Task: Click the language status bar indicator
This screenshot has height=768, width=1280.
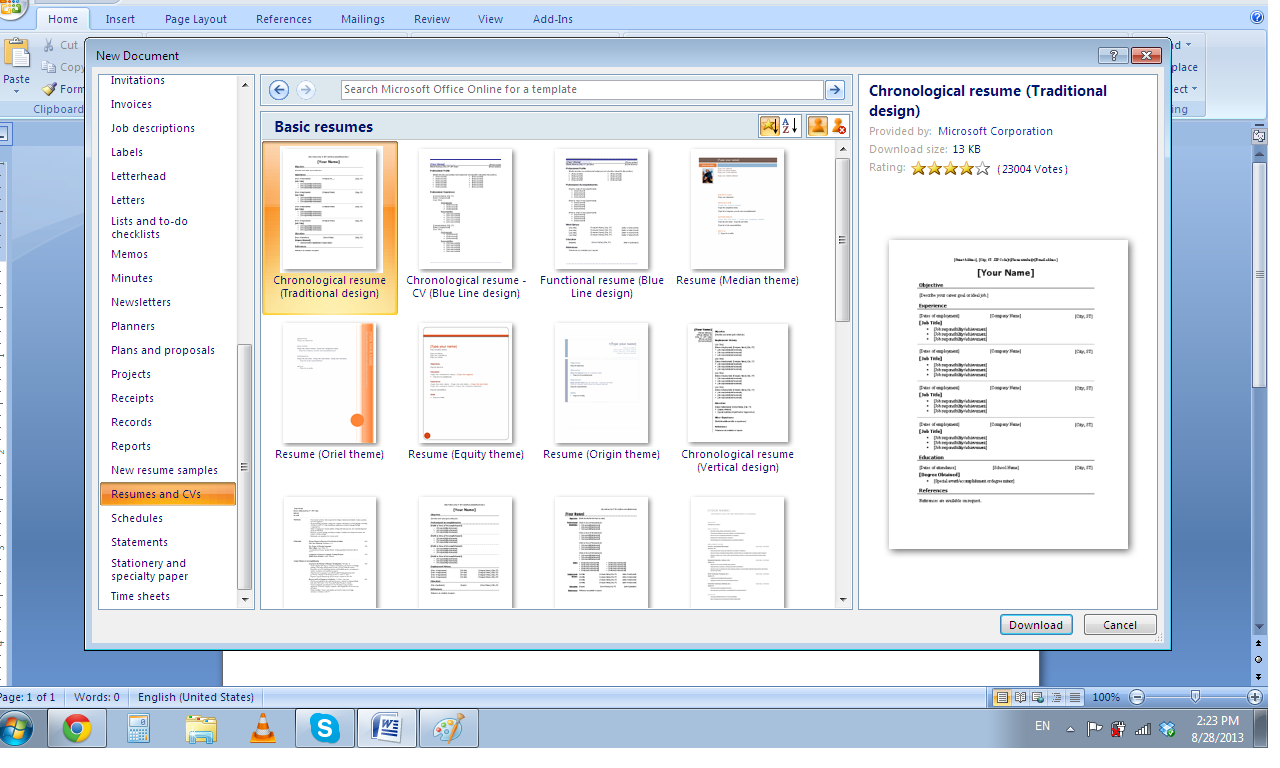Action: (x=196, y=697)
